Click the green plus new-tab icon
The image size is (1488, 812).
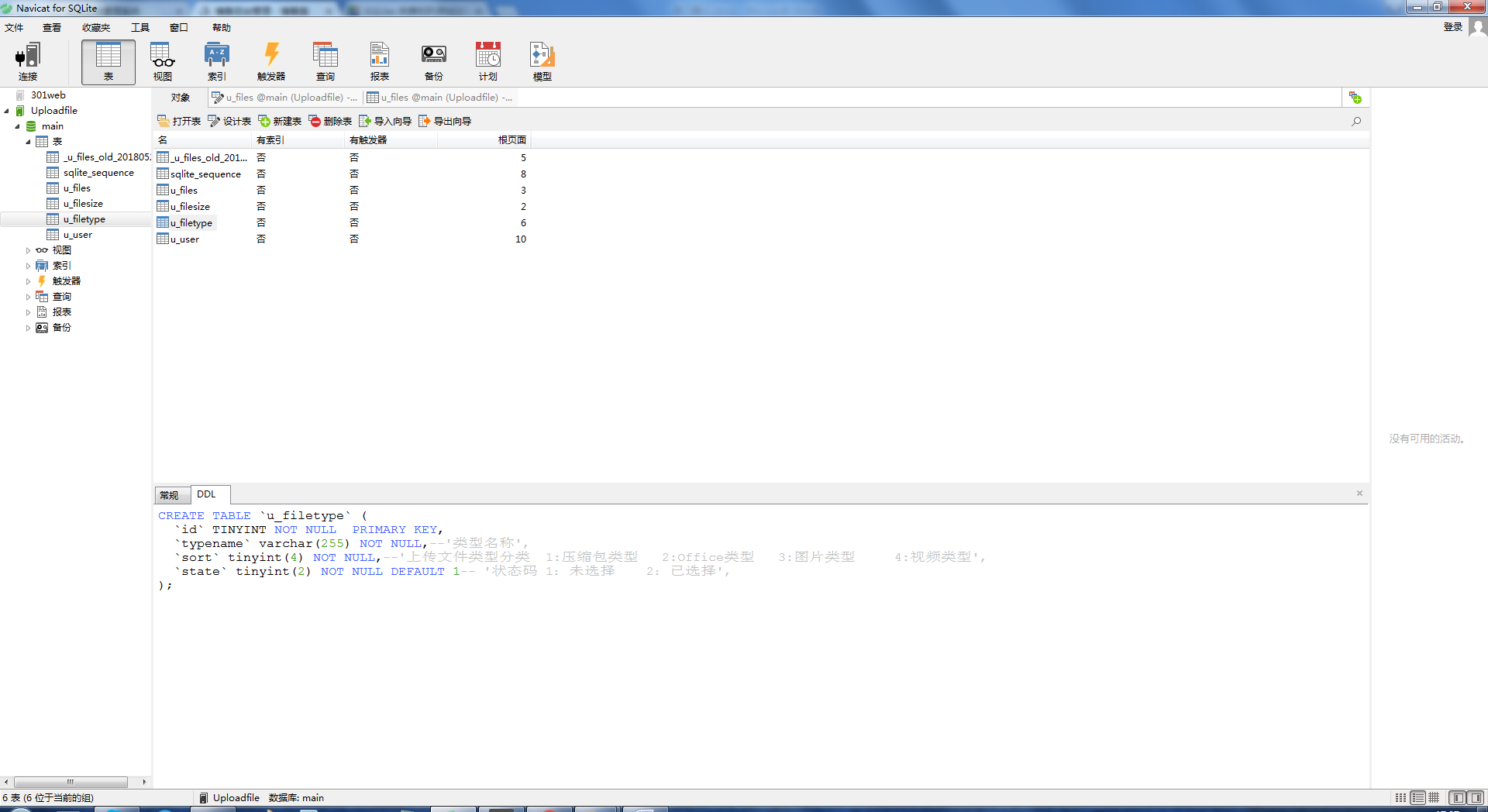[x=1355, y=98]
